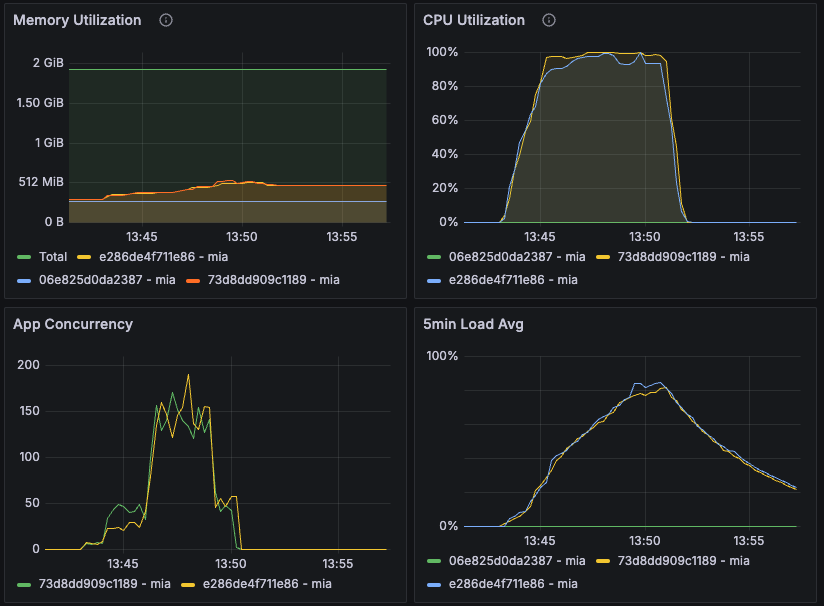The image size is (824, 606).
Task: Open the CPU Utilization panel title menu
Action: coord(473,20)
